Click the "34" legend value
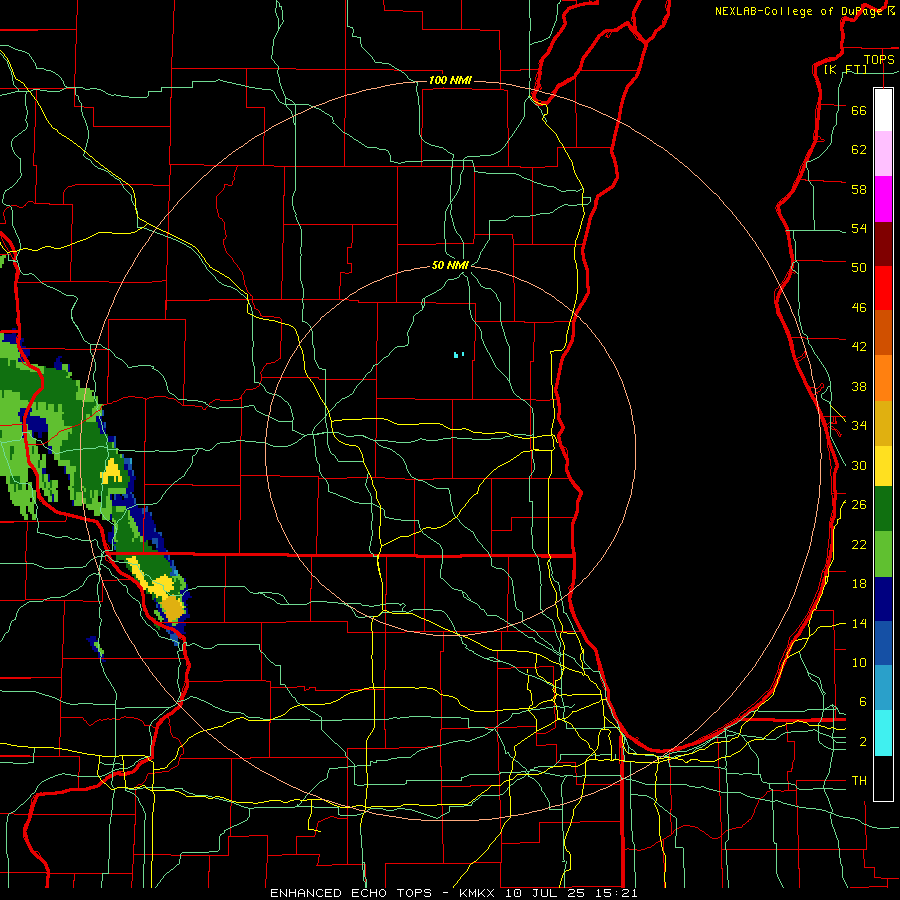This screenshot has width=900, height=900. pyautogui.click(x=859, y=425)
